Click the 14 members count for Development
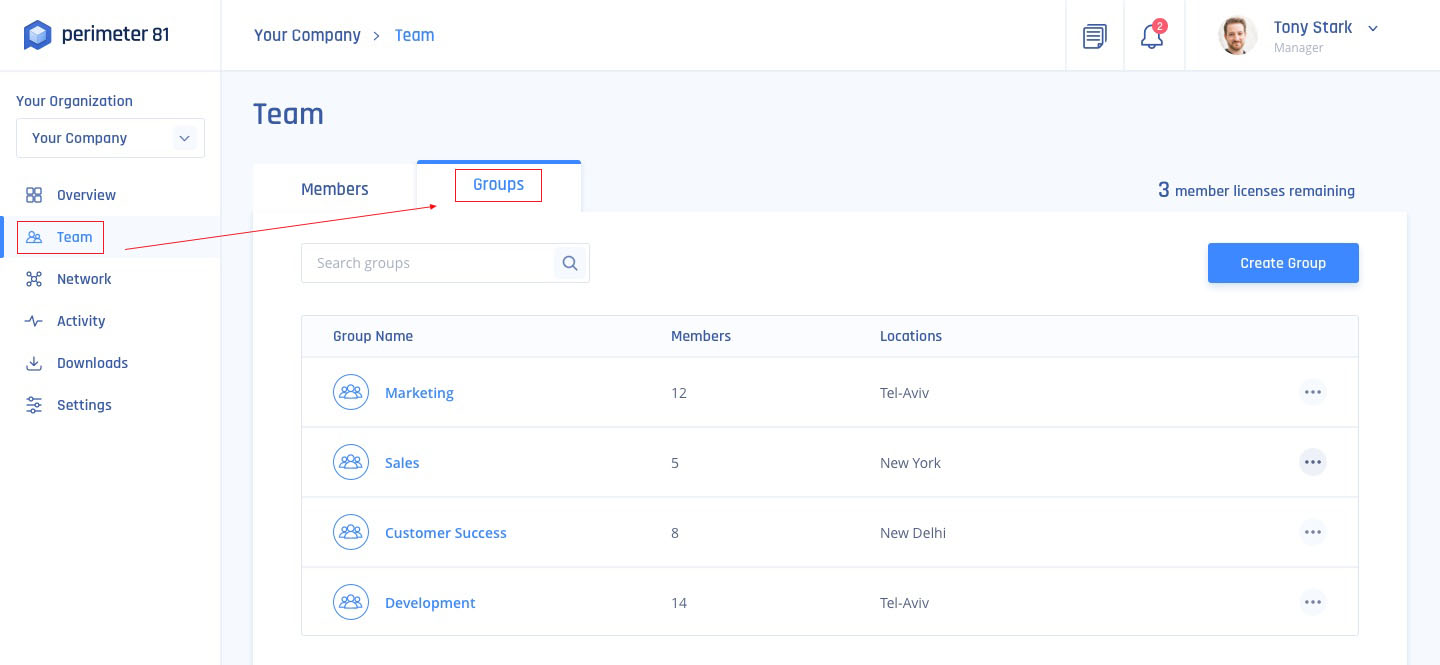This screenshot has width=1440, height=665. click(679, 603)
